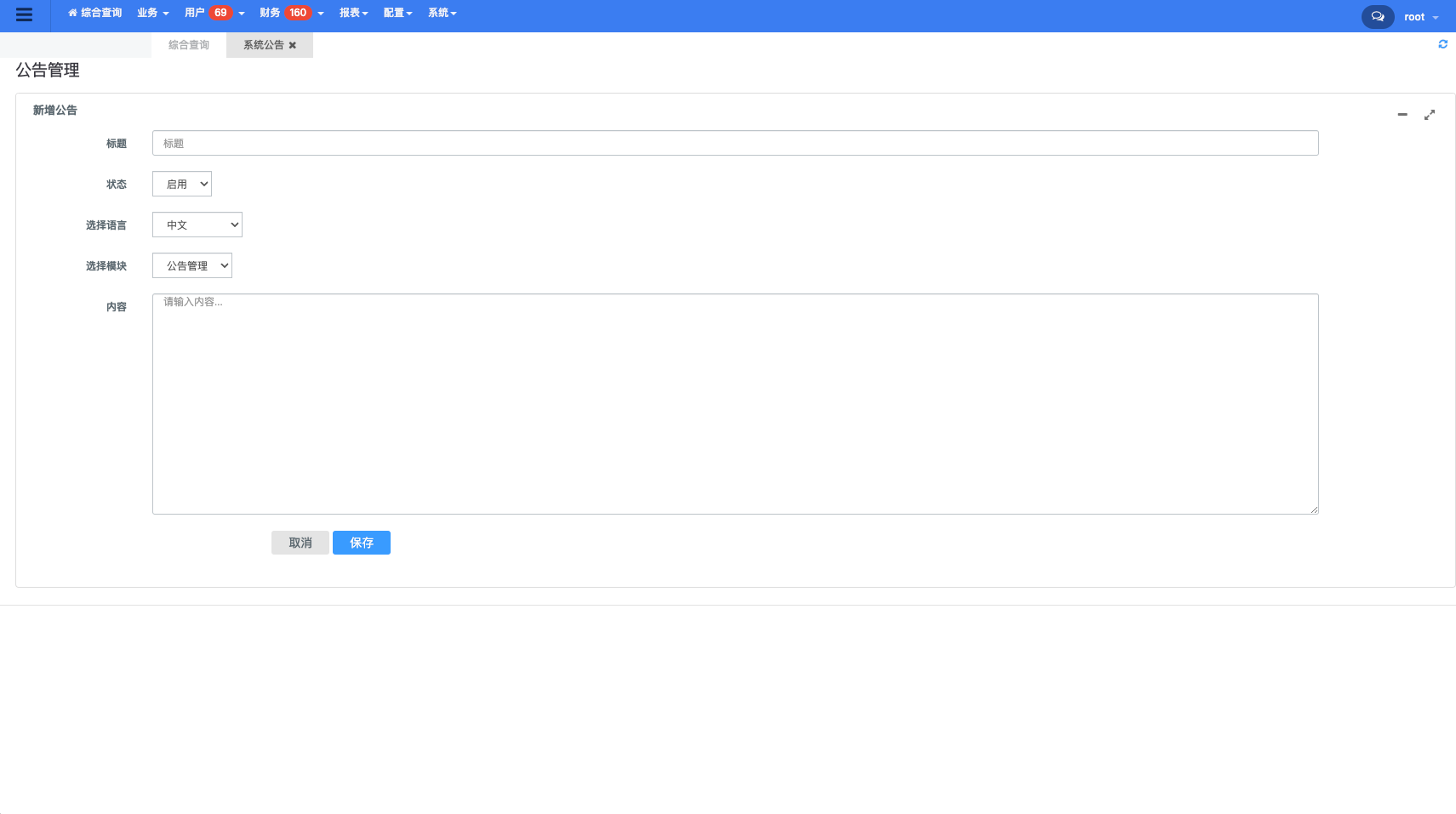Open the 用户 menu with the 69 badge
Viewport: 1456px width, 814px height.
(214, 13)
